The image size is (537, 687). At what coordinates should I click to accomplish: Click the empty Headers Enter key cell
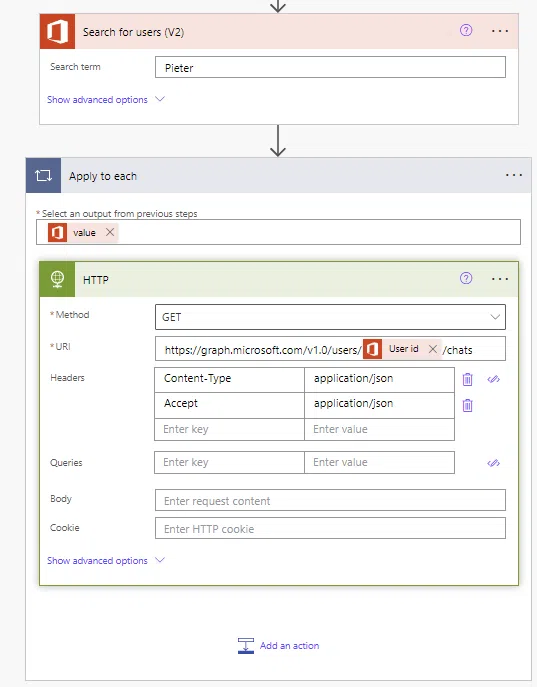coord(229,429)
